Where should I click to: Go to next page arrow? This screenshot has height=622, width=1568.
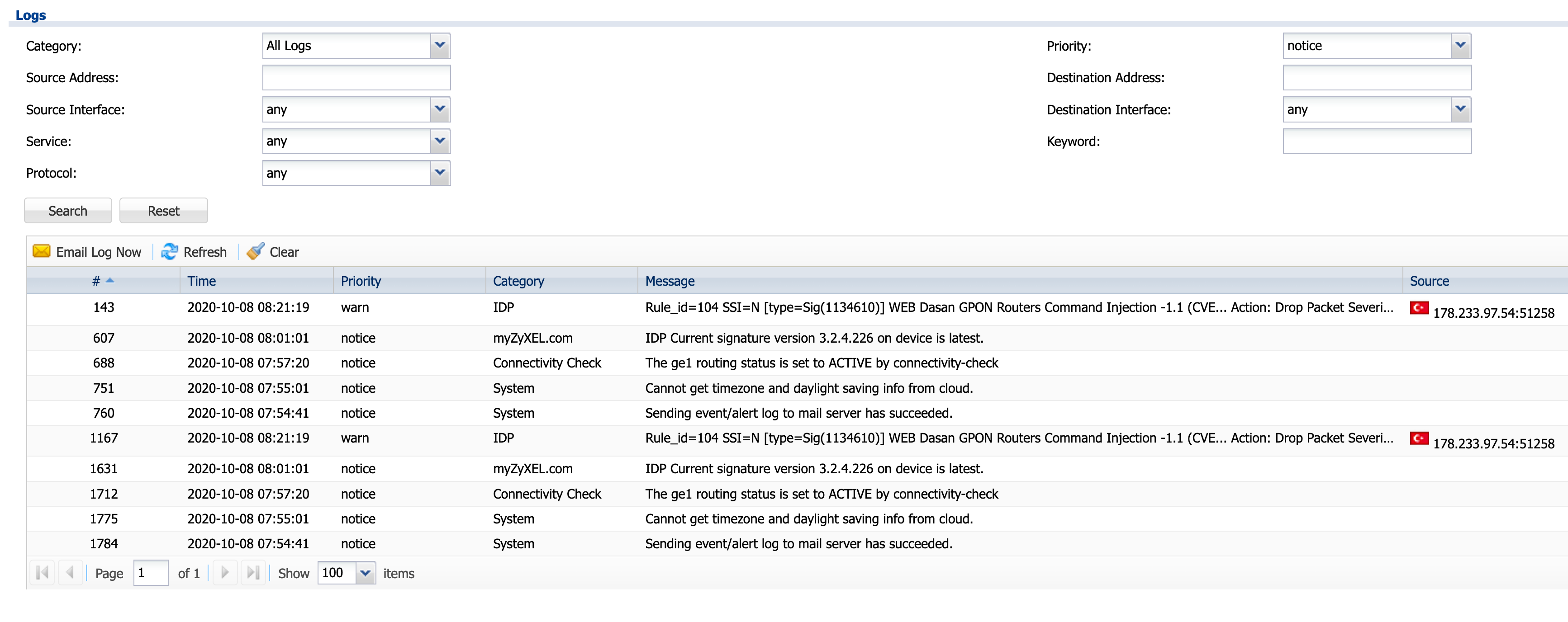[224, 573]
